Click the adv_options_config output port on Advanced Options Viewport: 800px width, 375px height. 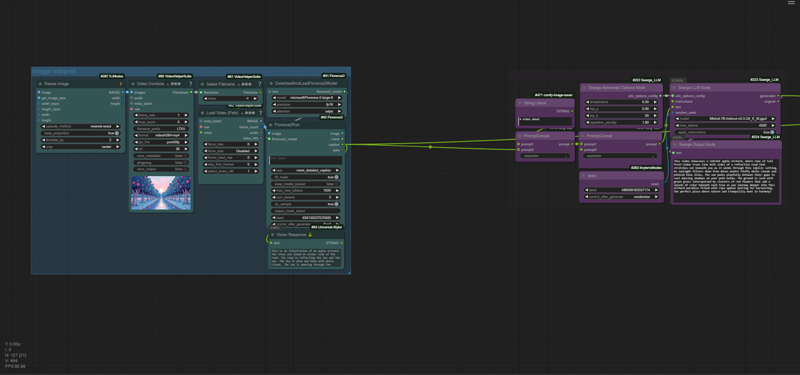(660, 95)
